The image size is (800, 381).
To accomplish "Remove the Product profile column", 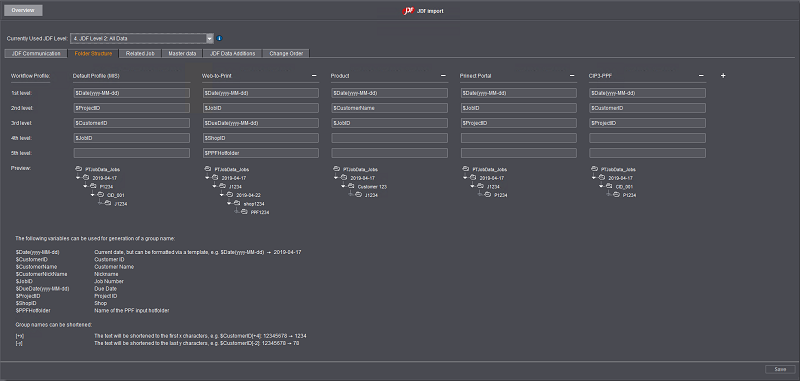I will [443, 75].
